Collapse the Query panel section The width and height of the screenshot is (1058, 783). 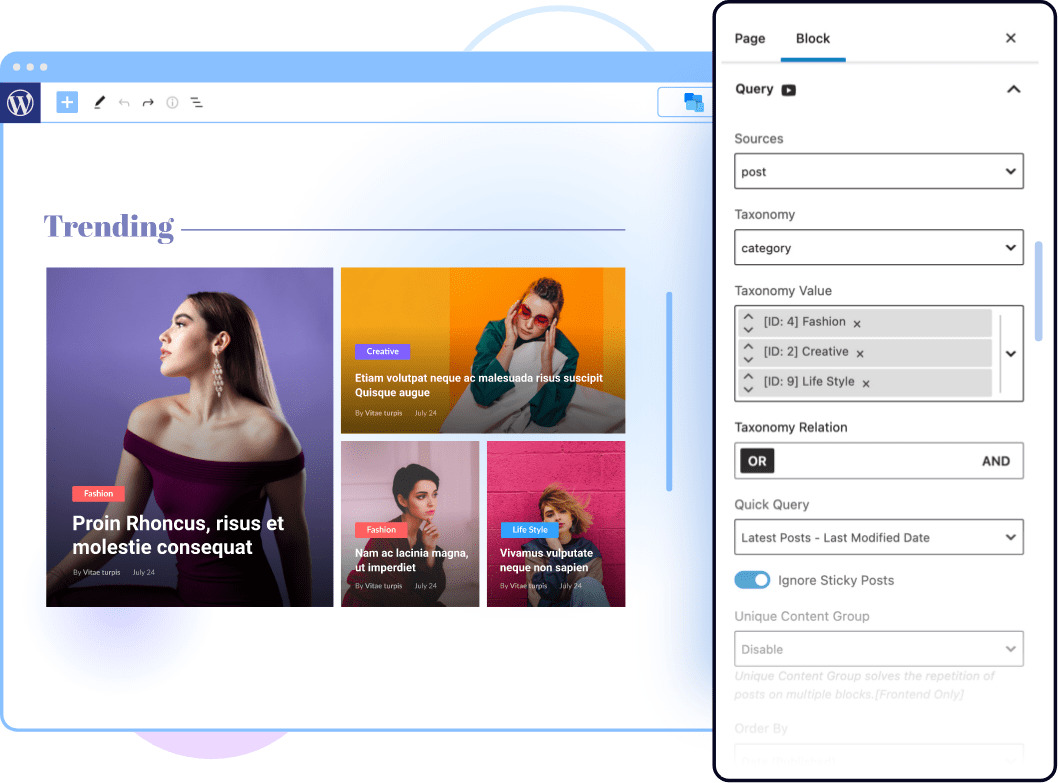tap(1013, 89)
